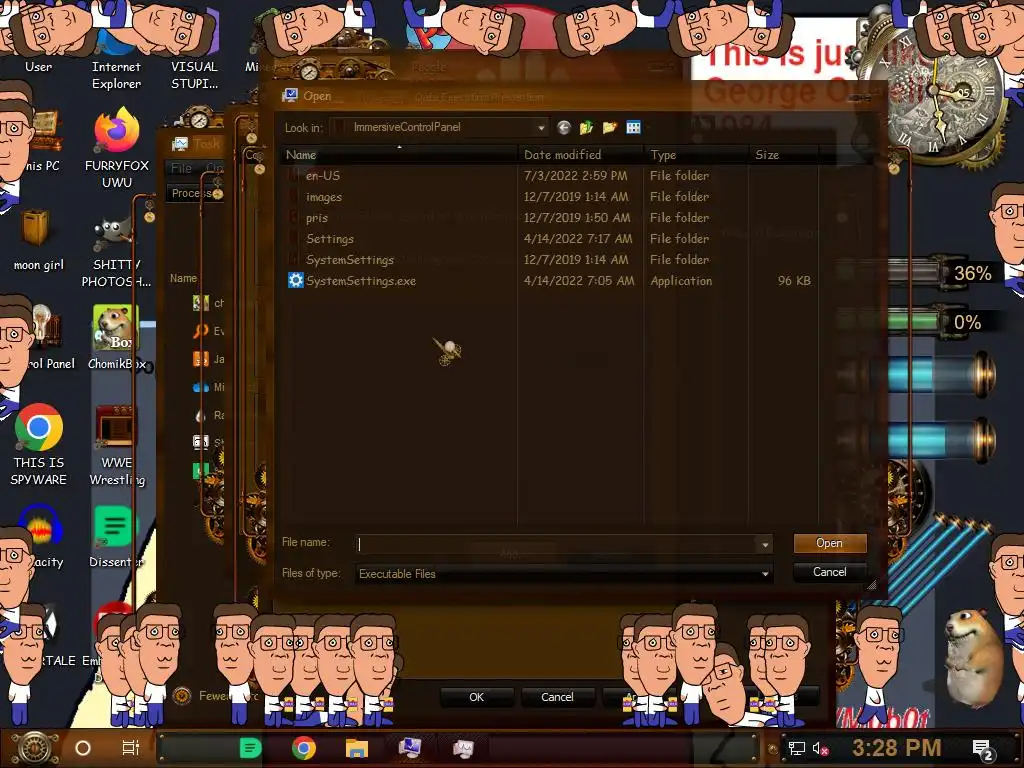Open network icon in system tray
This screenshot has width=1024, height=768.
coord(797,748)
